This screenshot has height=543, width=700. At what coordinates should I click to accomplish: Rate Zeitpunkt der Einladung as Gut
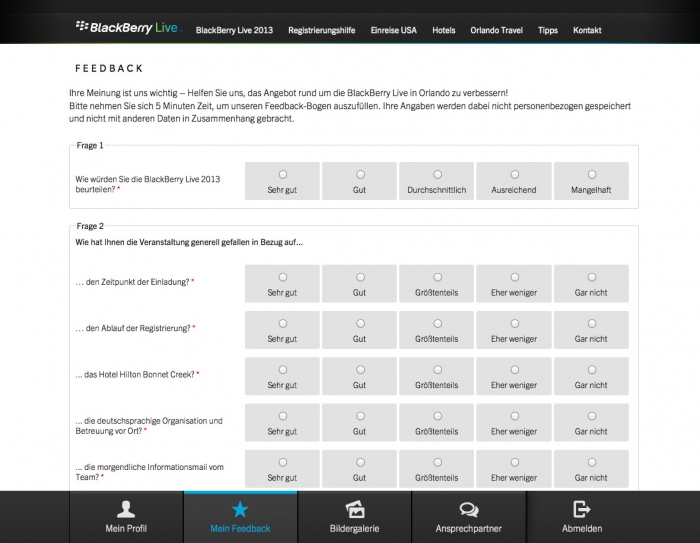tap(360, 277)
